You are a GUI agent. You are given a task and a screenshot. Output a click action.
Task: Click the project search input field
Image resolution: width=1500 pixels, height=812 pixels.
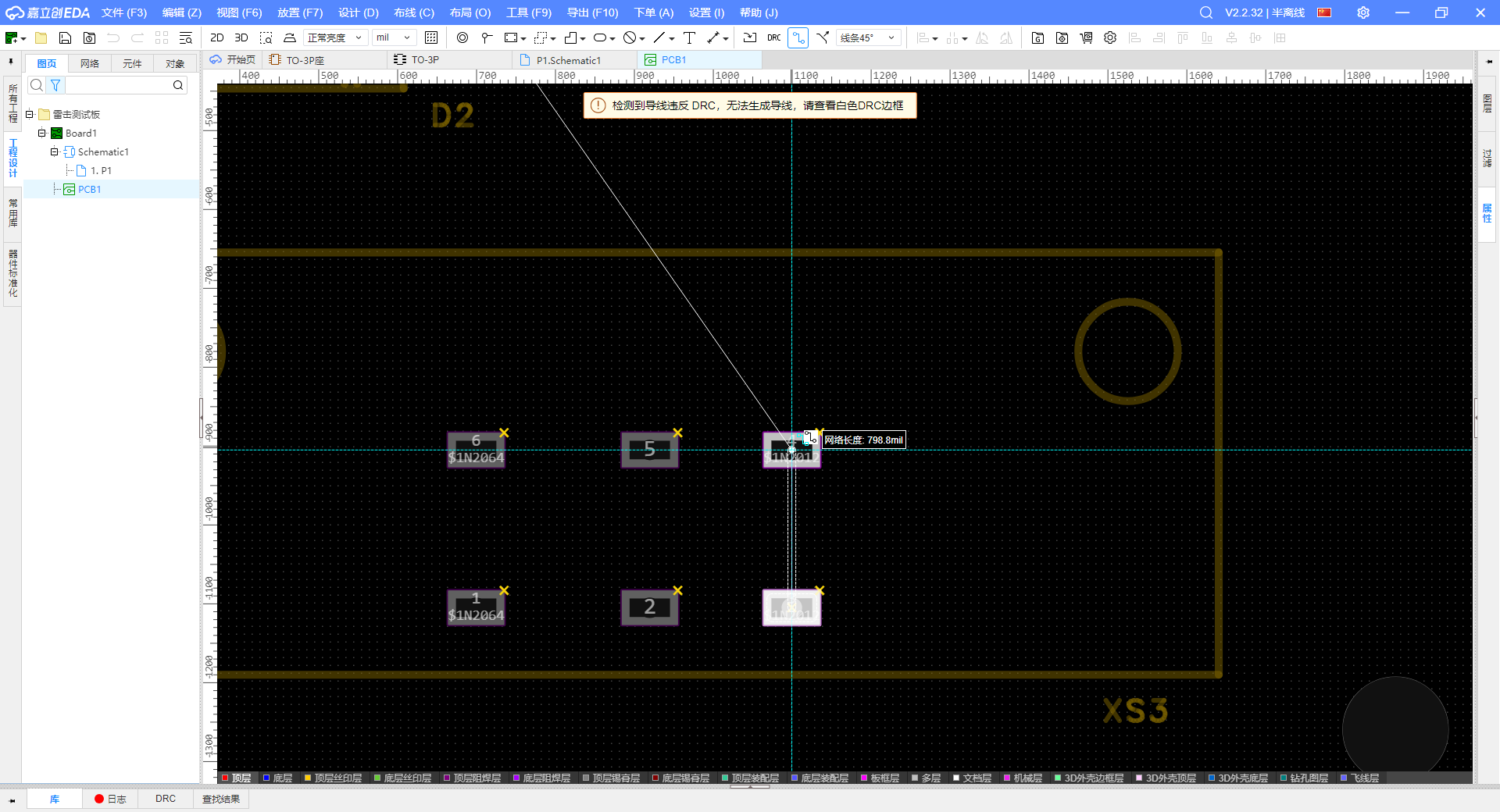[117, 85]
